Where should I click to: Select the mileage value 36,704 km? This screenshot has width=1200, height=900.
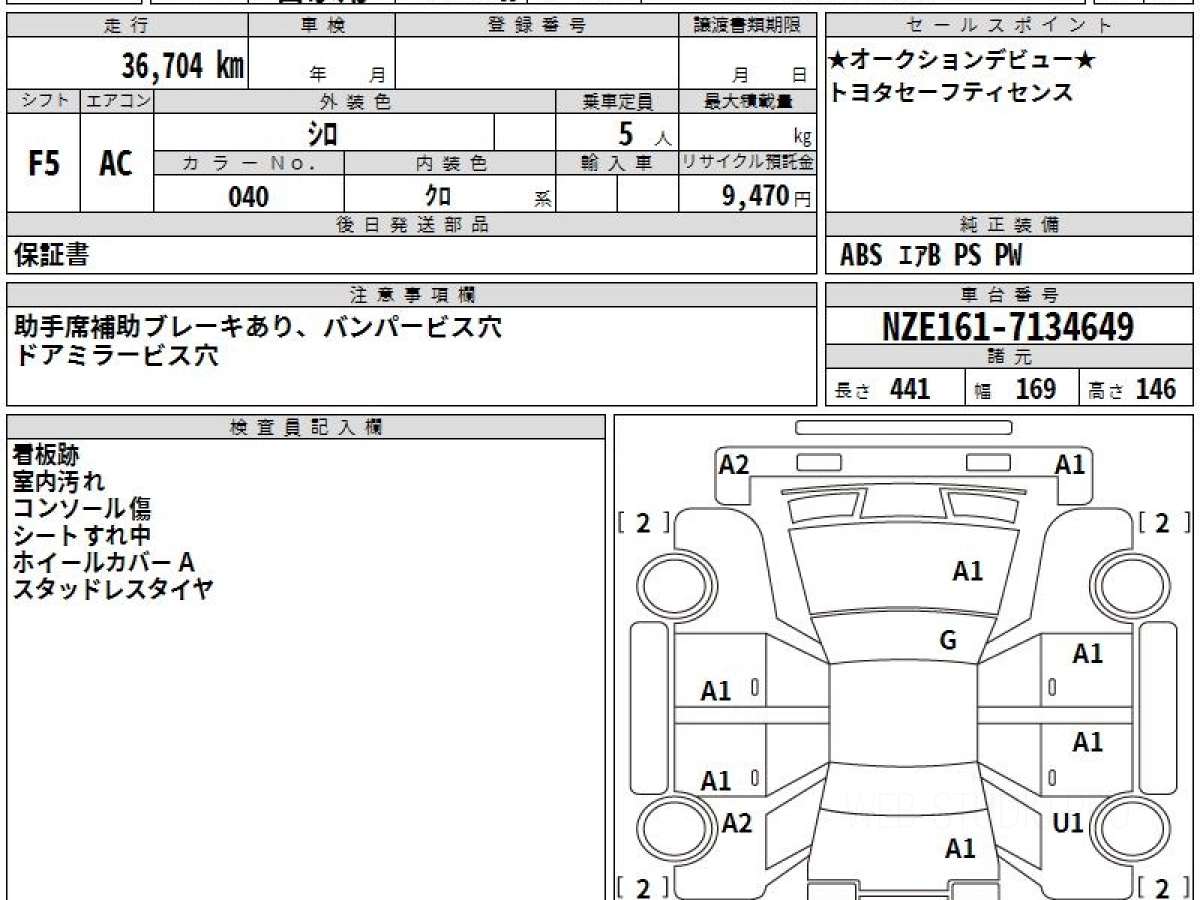[182, 66]
